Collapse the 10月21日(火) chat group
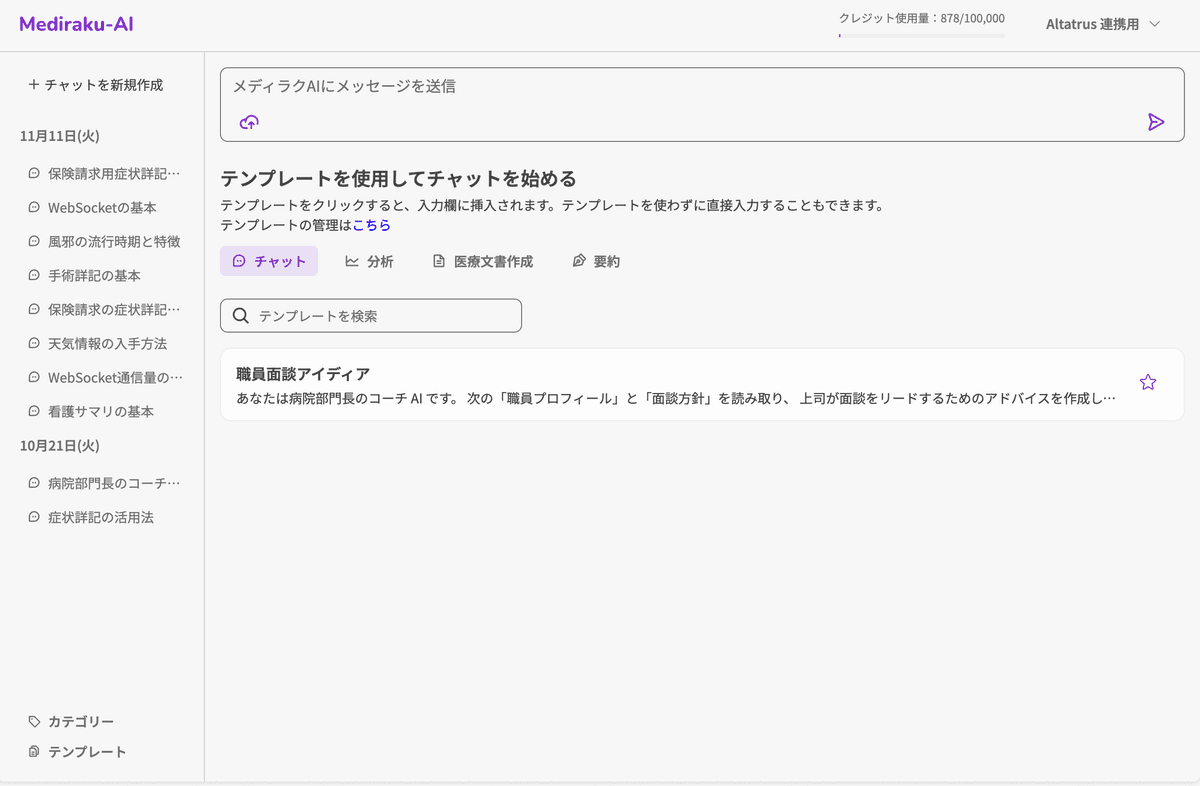The image size is (1200, 786). coord(59,446)
